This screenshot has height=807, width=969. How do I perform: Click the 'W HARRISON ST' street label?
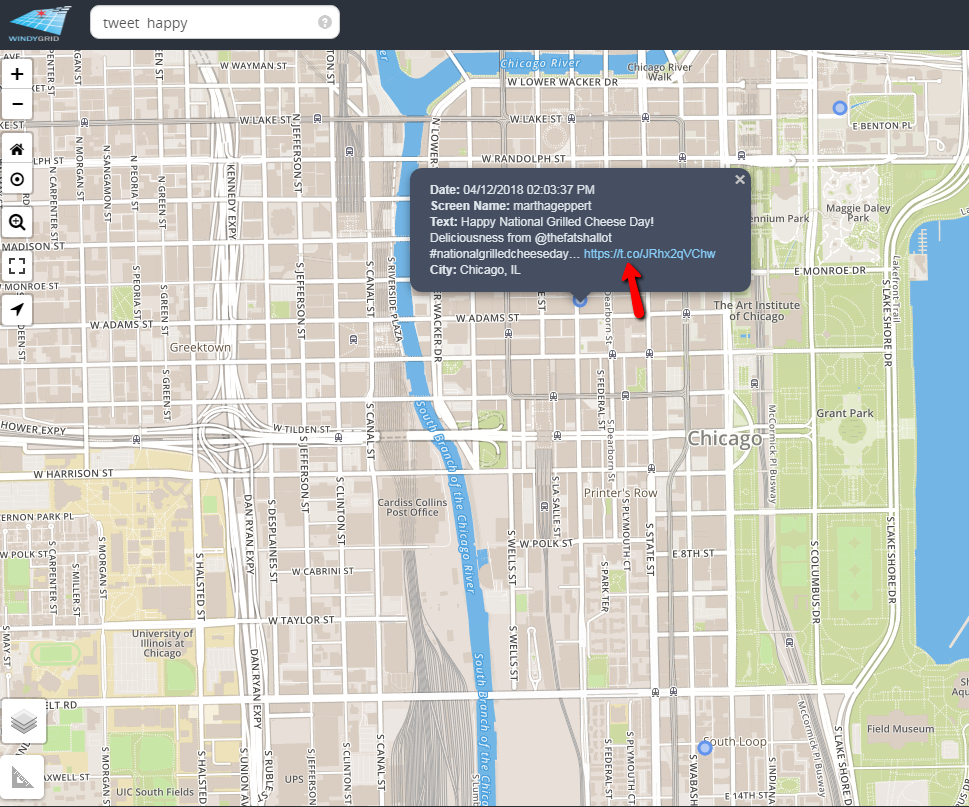coord(74,473)
